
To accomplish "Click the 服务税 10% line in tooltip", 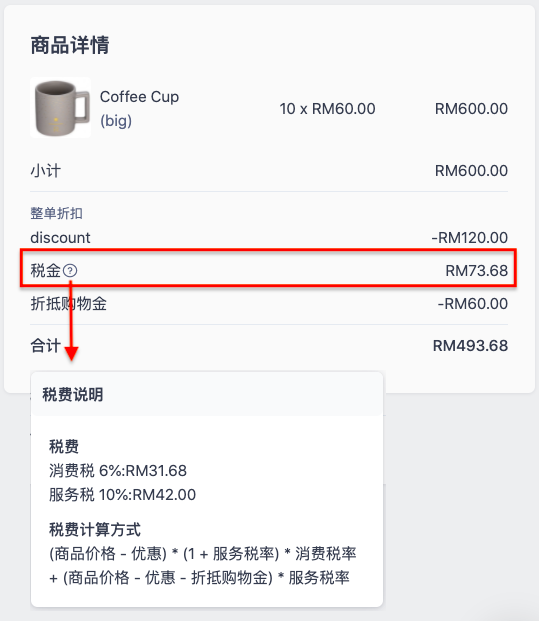I will [x=122, y=495].
